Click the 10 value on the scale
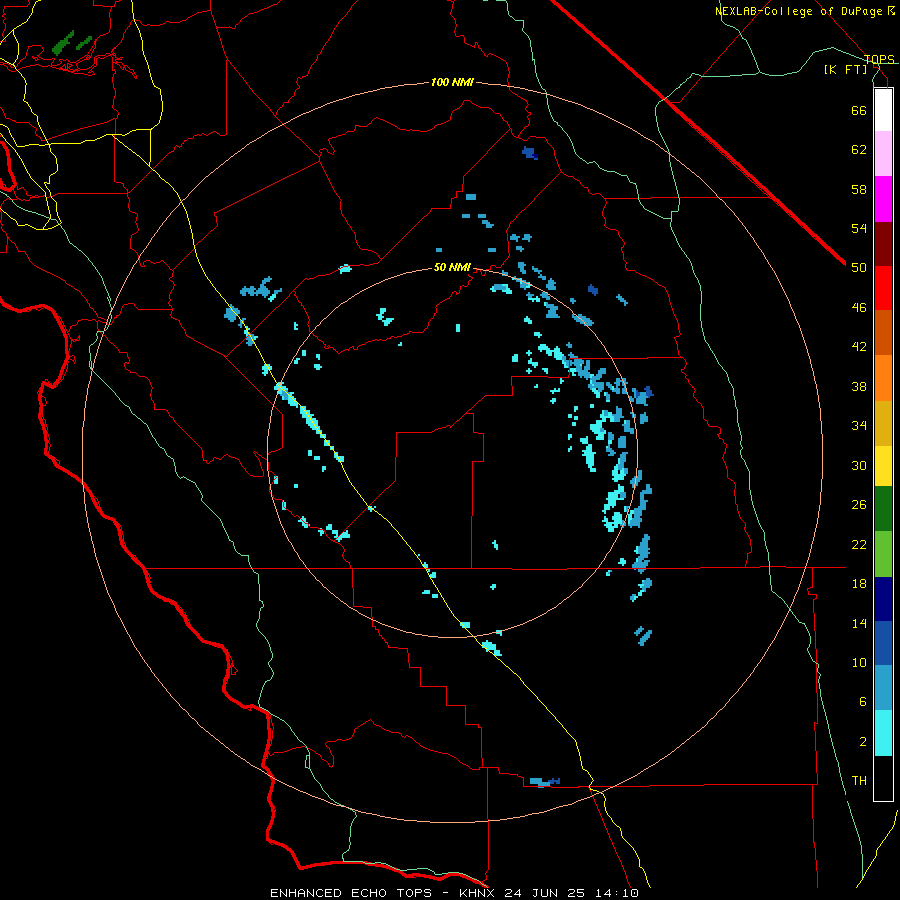The height and width of the screenshot is (900, 900). 859,663
